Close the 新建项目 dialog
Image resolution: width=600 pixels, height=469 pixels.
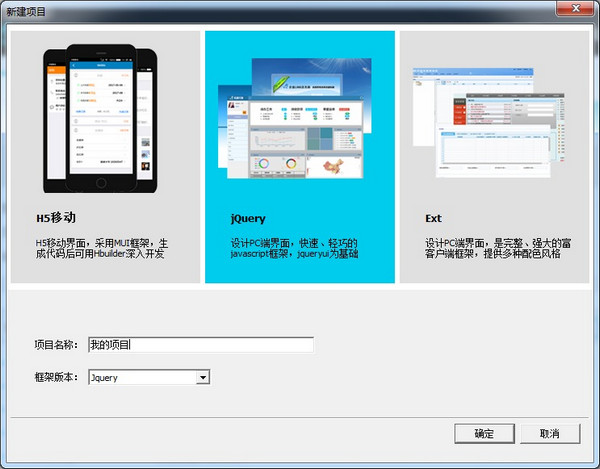[575, 8]
